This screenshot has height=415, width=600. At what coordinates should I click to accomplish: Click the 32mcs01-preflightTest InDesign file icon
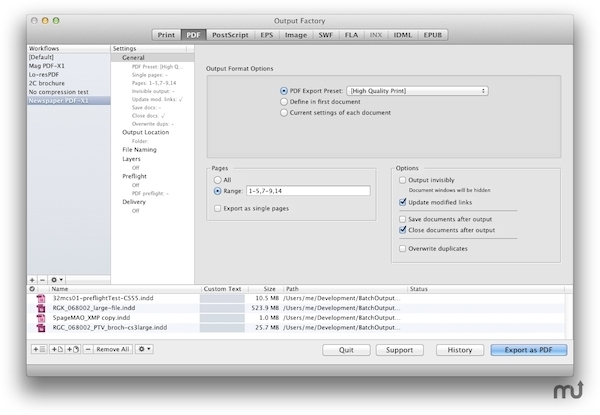[41, 298]
